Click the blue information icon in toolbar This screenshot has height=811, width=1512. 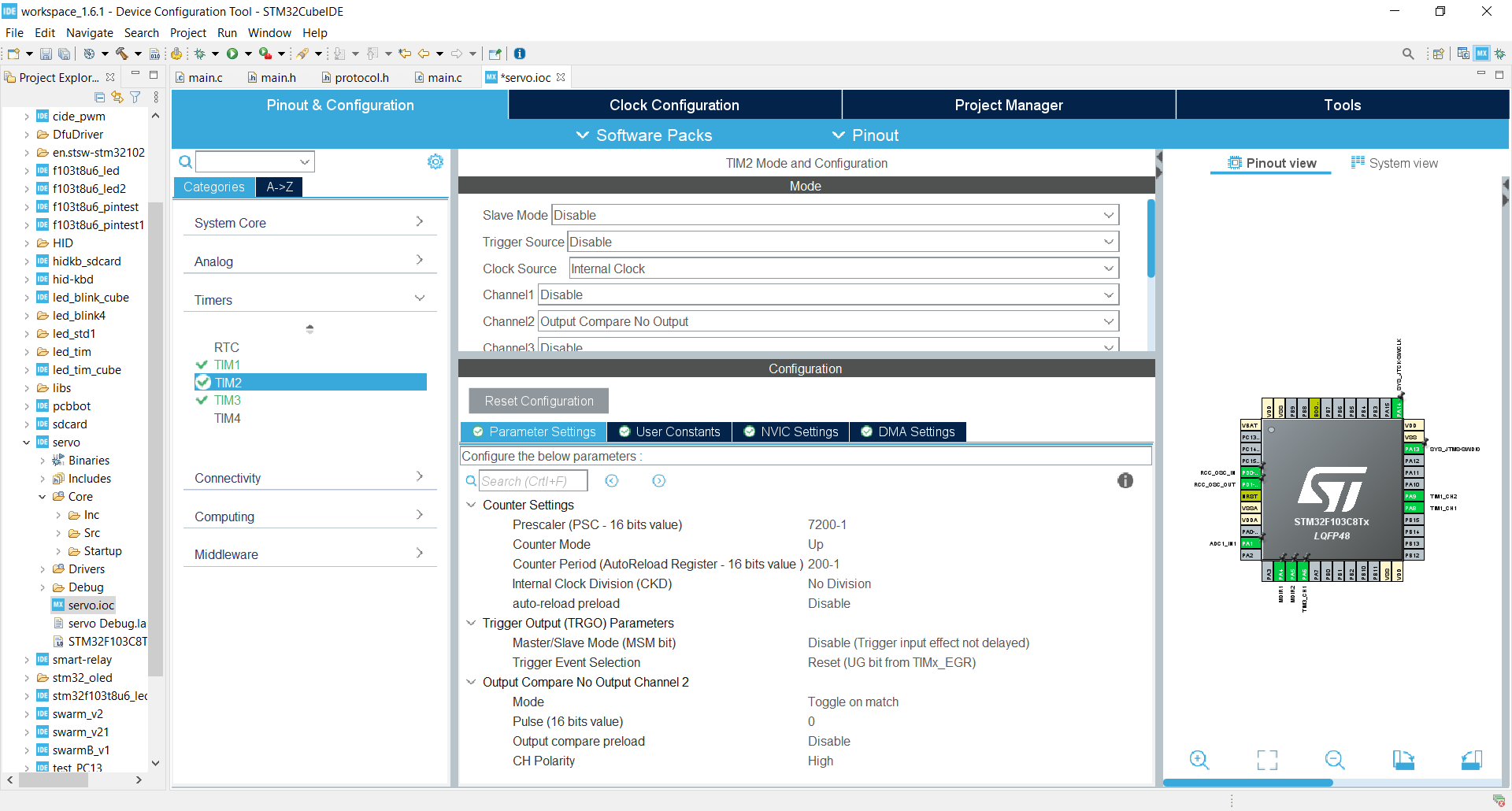520,54
